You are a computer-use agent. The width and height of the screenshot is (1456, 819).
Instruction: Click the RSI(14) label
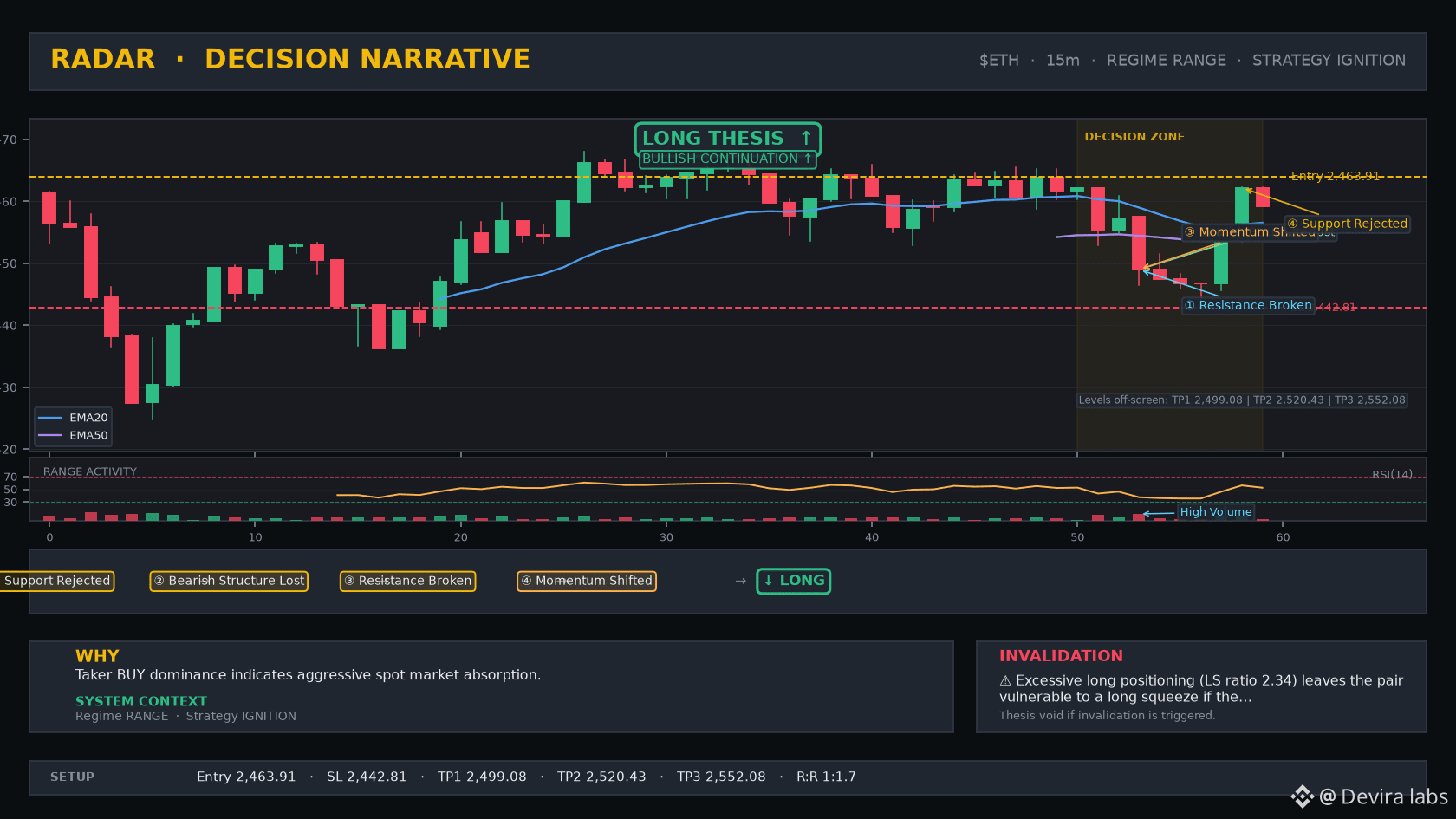point(1392,475)
